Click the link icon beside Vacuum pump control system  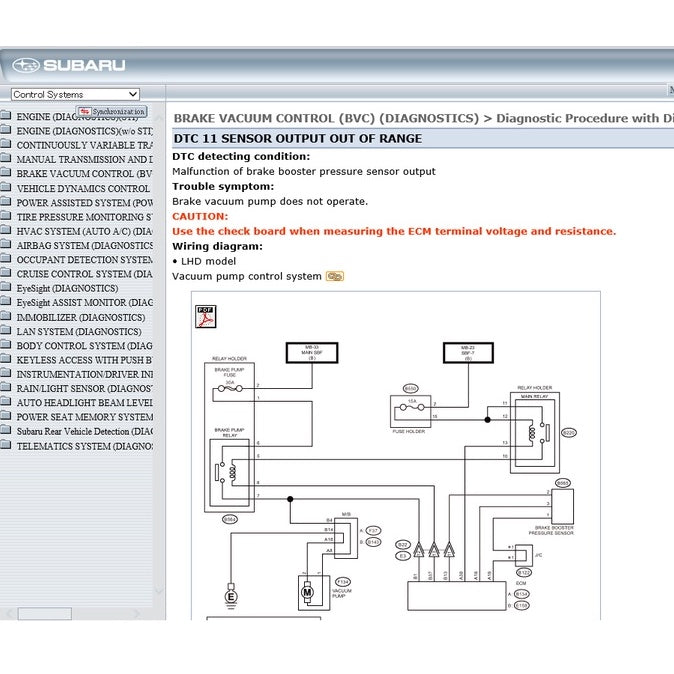coord(335,276)
